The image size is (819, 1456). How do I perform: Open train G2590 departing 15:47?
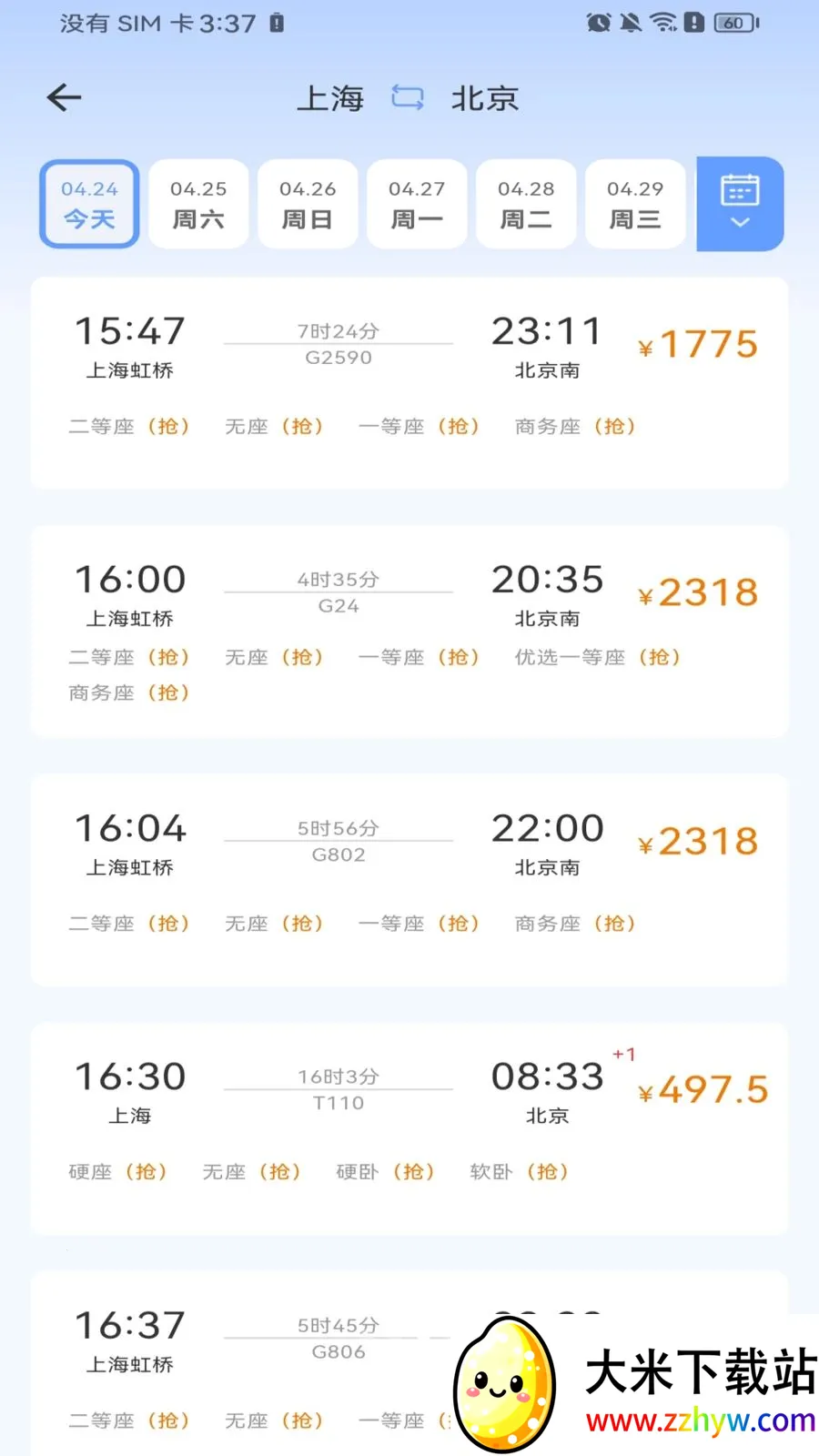pyautogui.click(x=409, y=383)
